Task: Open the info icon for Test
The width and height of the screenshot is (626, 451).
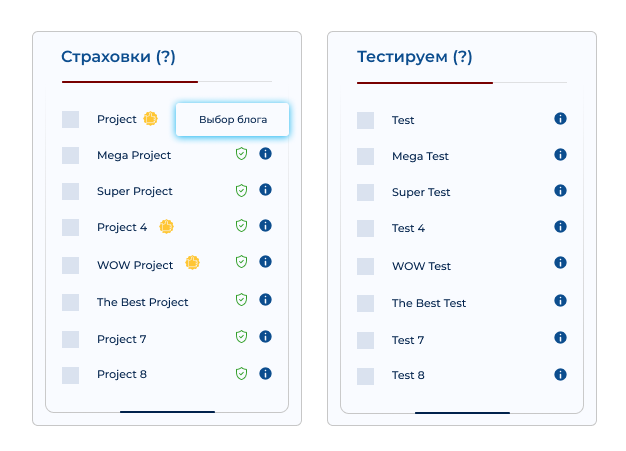Action: click(561, 119)
